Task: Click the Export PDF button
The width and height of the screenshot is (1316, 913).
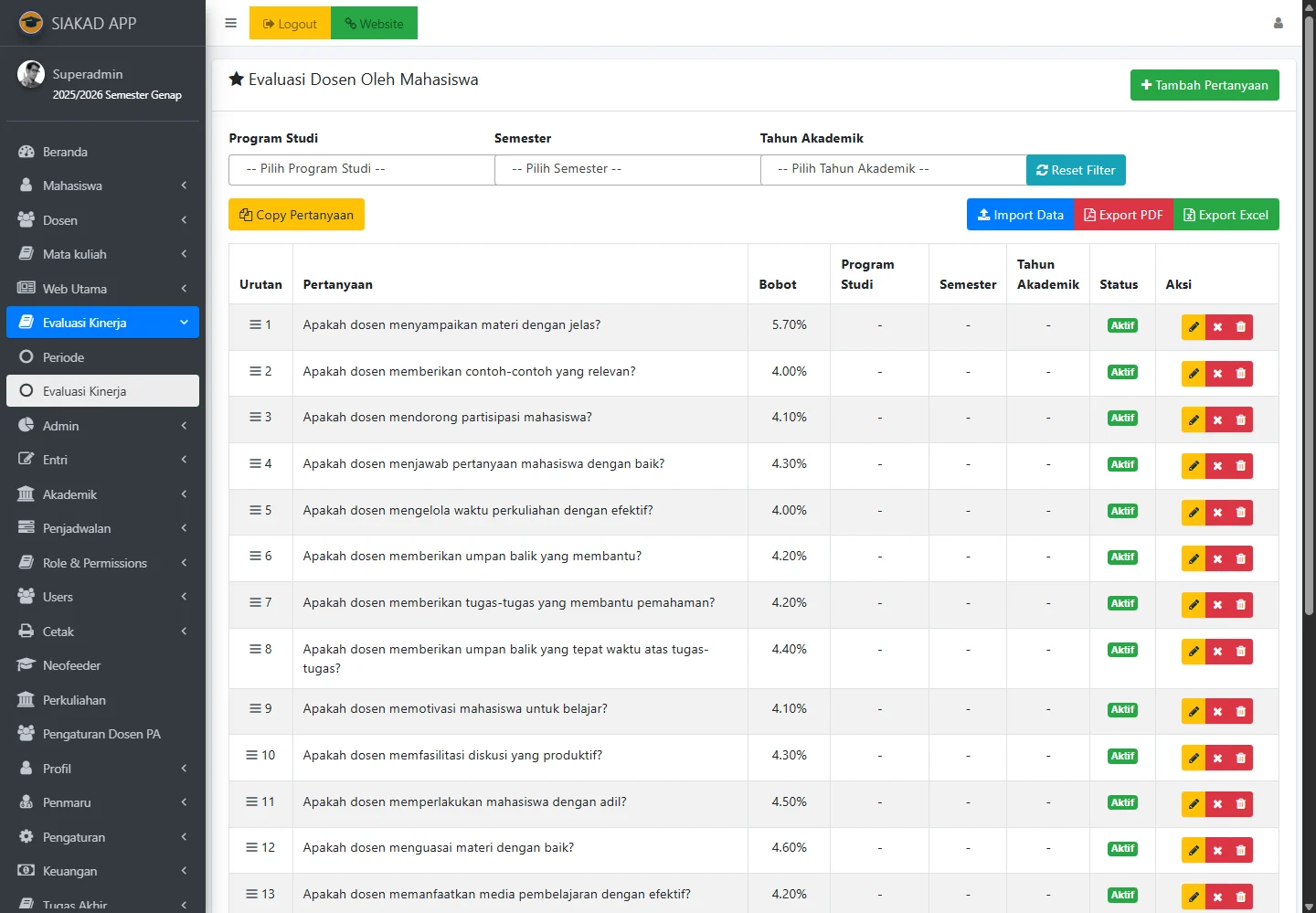Action: pos(1123,215)
